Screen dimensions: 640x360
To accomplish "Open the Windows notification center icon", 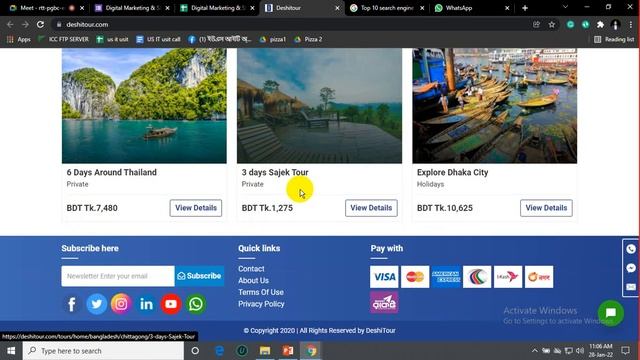I will 625,351.
